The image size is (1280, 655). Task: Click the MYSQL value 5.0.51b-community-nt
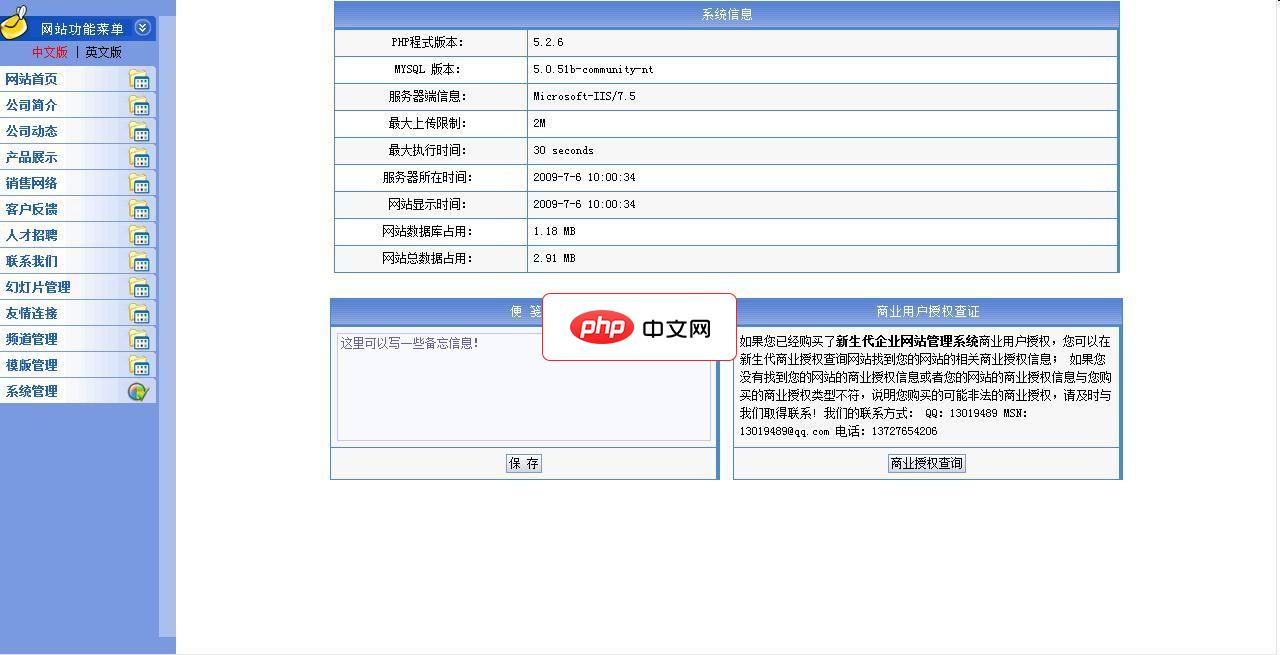pyautogui.click(x=593, y=70)
